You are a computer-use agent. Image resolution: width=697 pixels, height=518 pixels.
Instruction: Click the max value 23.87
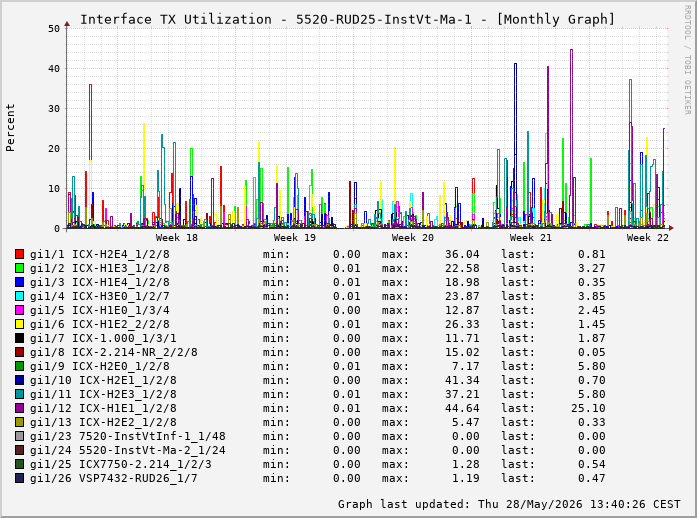click(462, 296)
